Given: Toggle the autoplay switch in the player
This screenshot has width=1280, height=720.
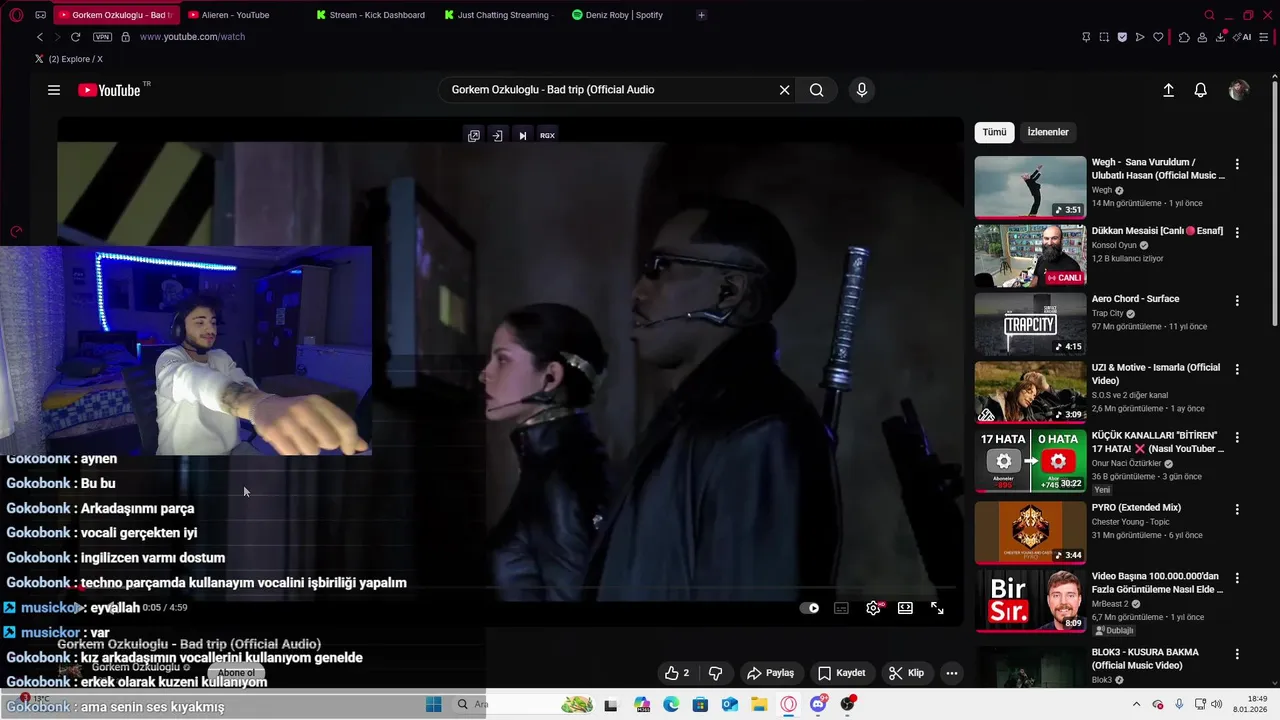Looking at the screenshot, I should point(810,608).
